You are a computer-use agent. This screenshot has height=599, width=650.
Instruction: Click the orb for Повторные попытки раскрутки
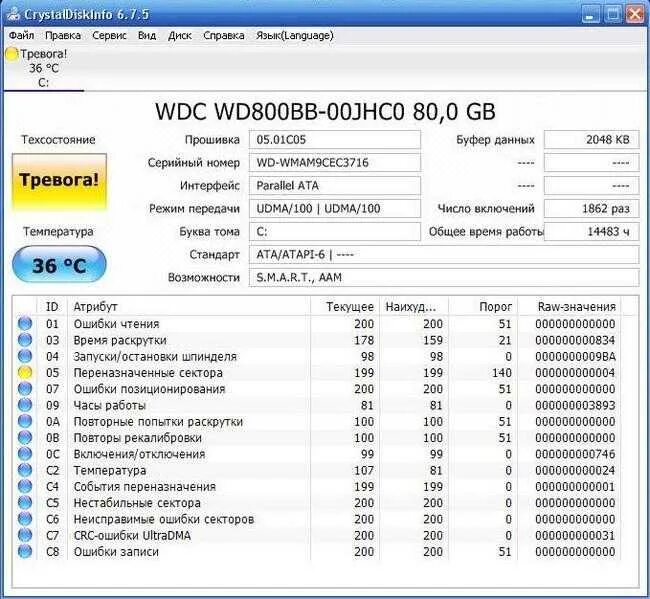point(25,422)
